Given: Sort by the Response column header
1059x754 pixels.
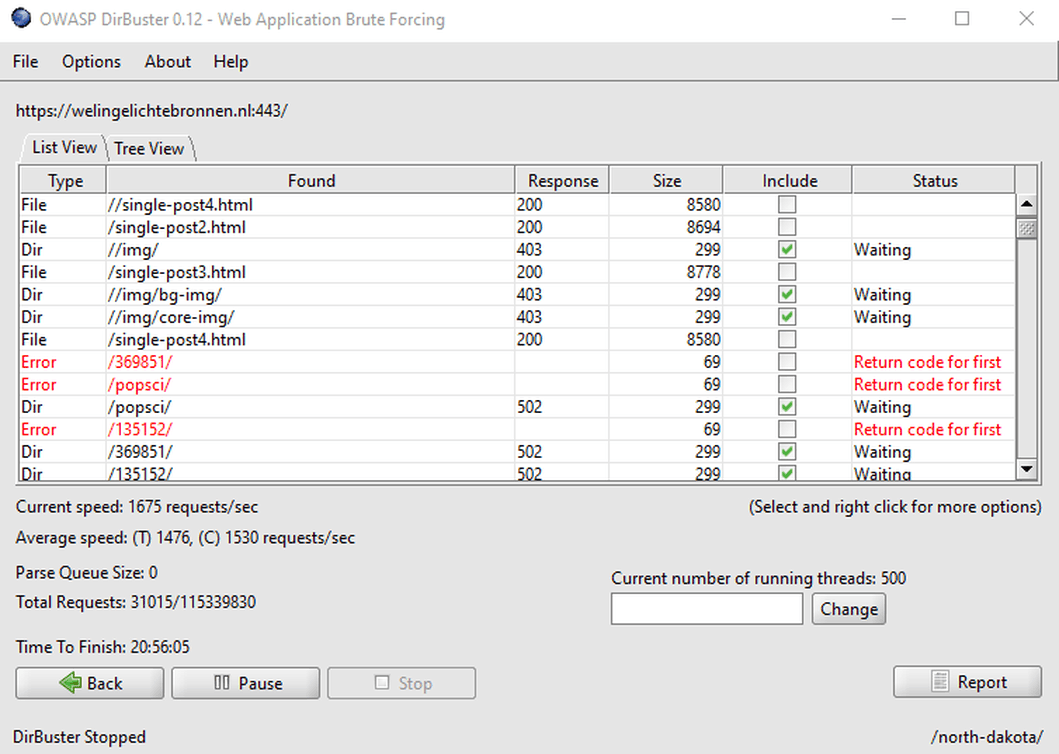Looking at the screenshot, I should point(563,180).
